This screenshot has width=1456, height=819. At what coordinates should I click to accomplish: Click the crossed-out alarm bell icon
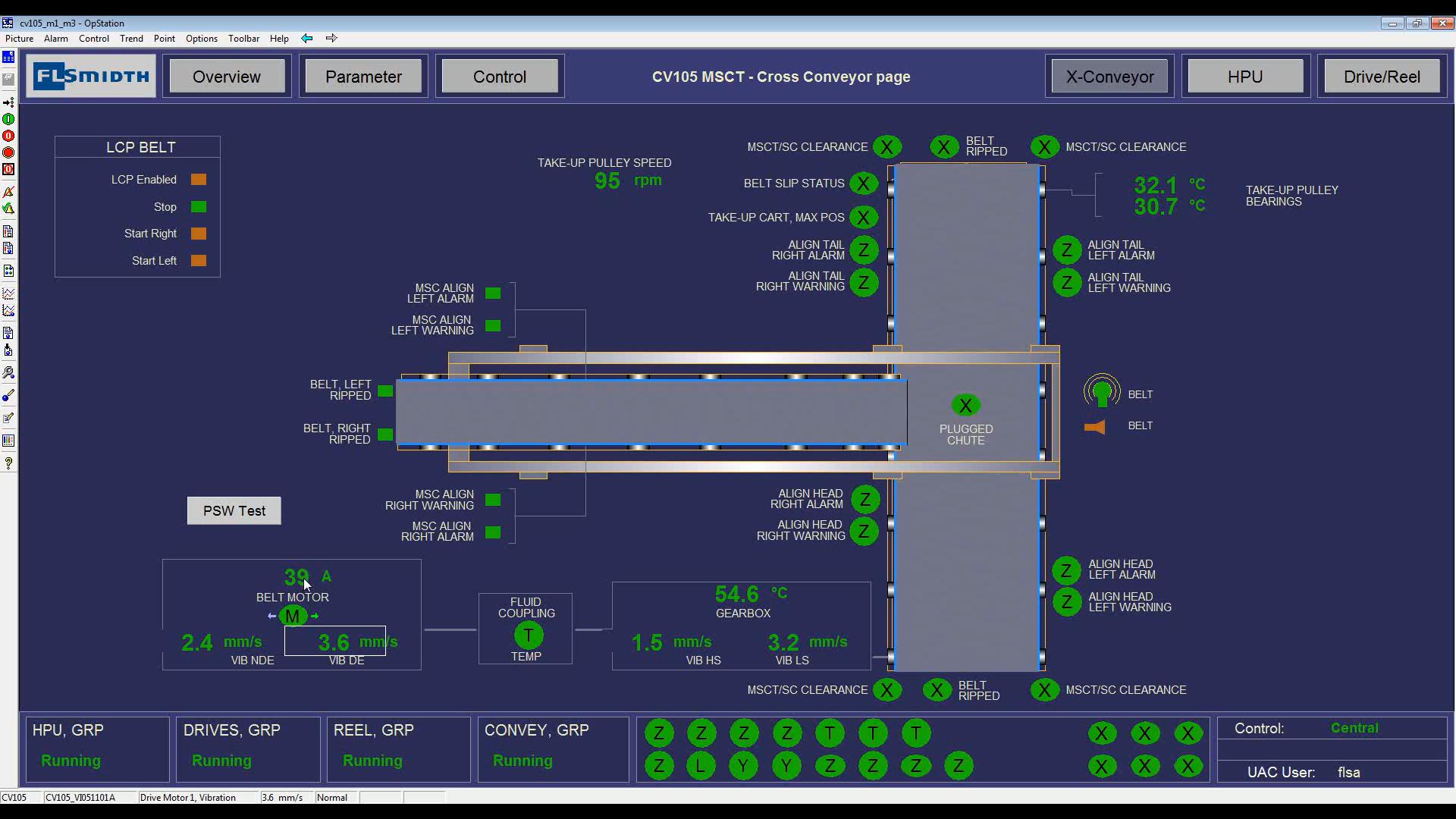tap(8, 192)
